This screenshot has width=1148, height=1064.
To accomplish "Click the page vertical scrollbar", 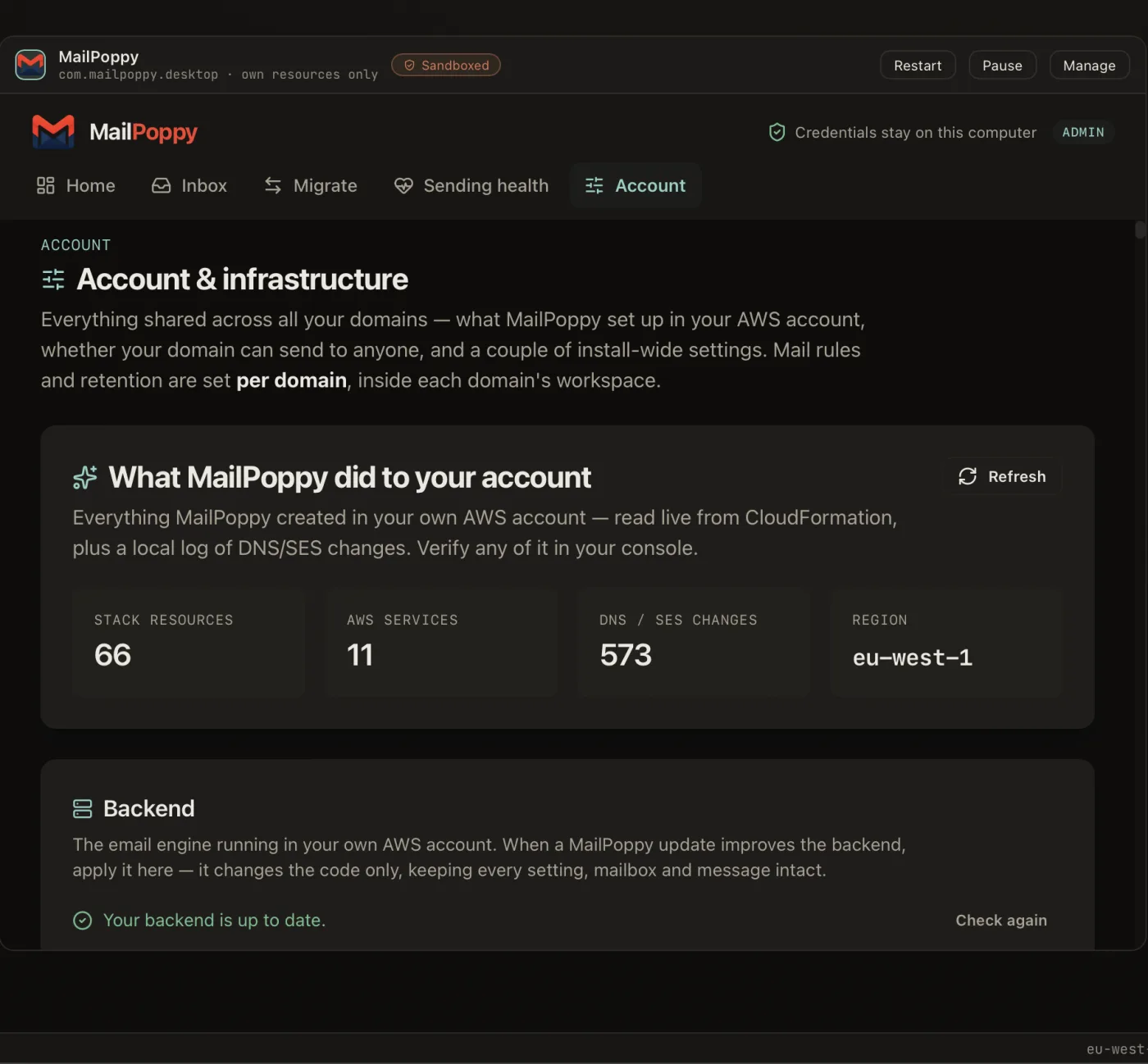I will tap(1140, 230).
